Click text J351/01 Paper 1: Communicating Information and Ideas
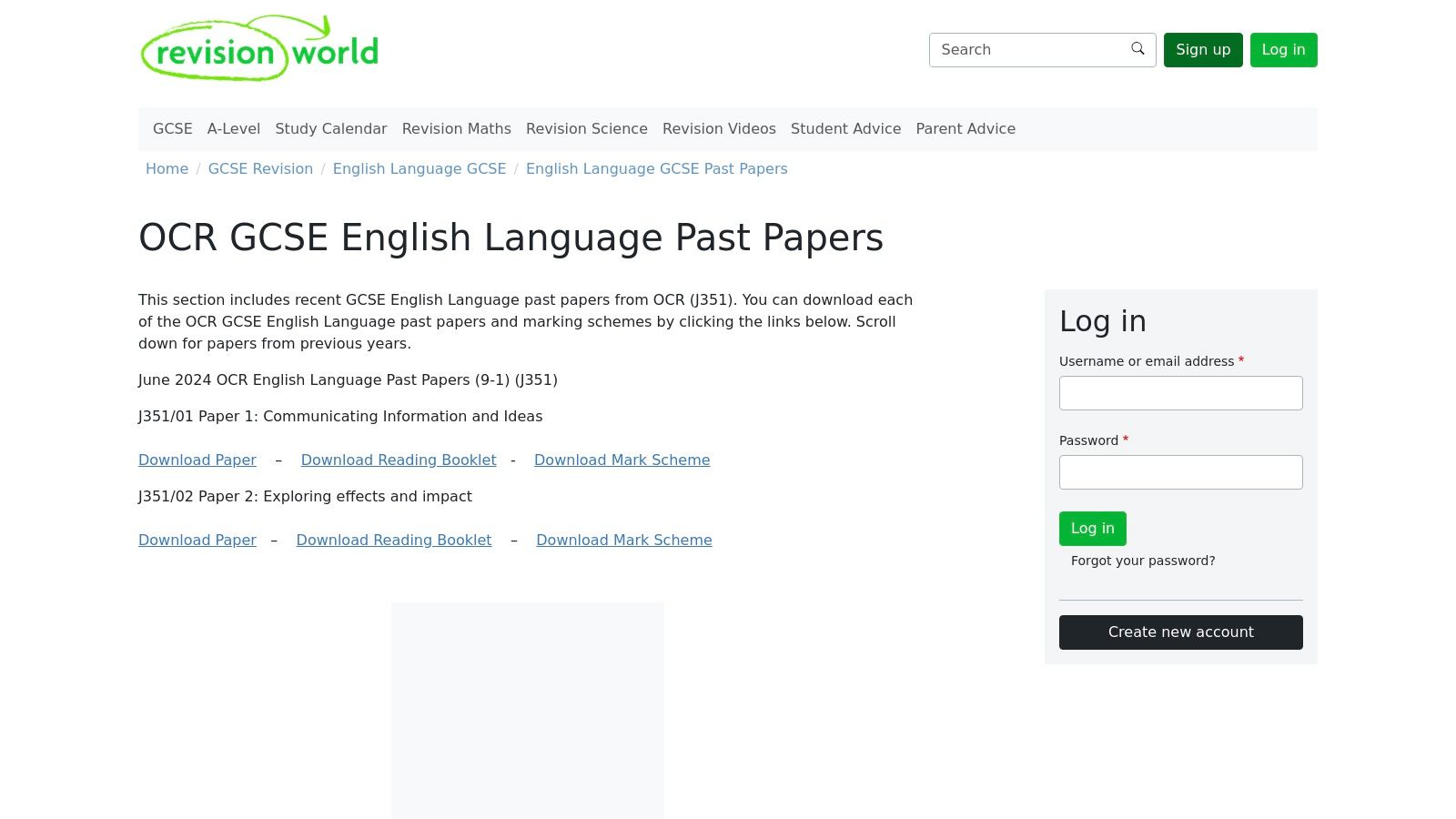 tap(340, 417)
